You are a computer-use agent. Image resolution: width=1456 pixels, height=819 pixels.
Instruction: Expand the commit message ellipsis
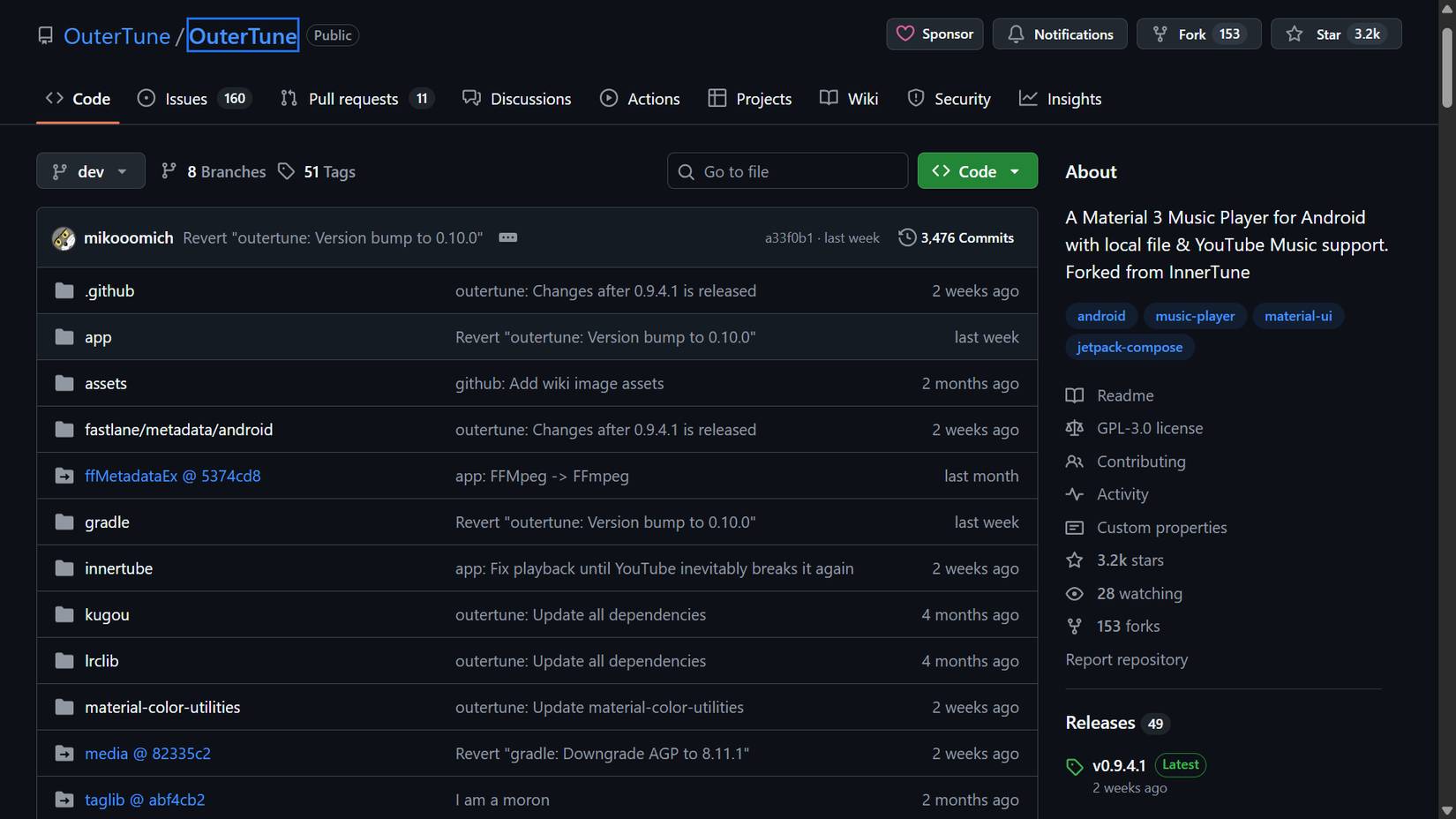click(507, 237)
